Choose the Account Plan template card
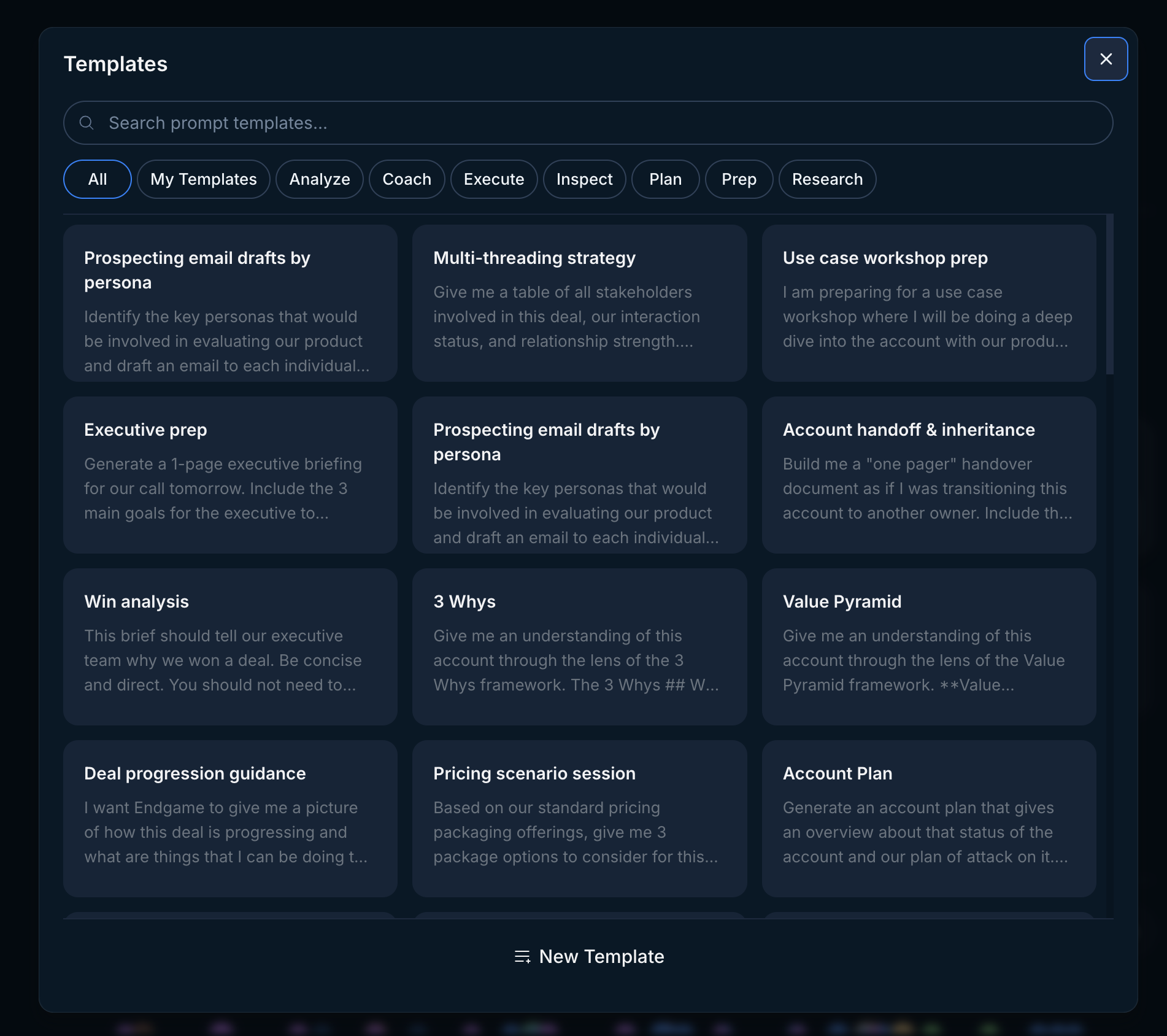 [x=929, y=819]
